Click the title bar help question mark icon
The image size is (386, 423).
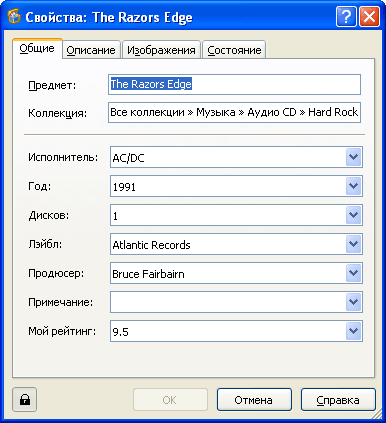(x=346, y=16)
